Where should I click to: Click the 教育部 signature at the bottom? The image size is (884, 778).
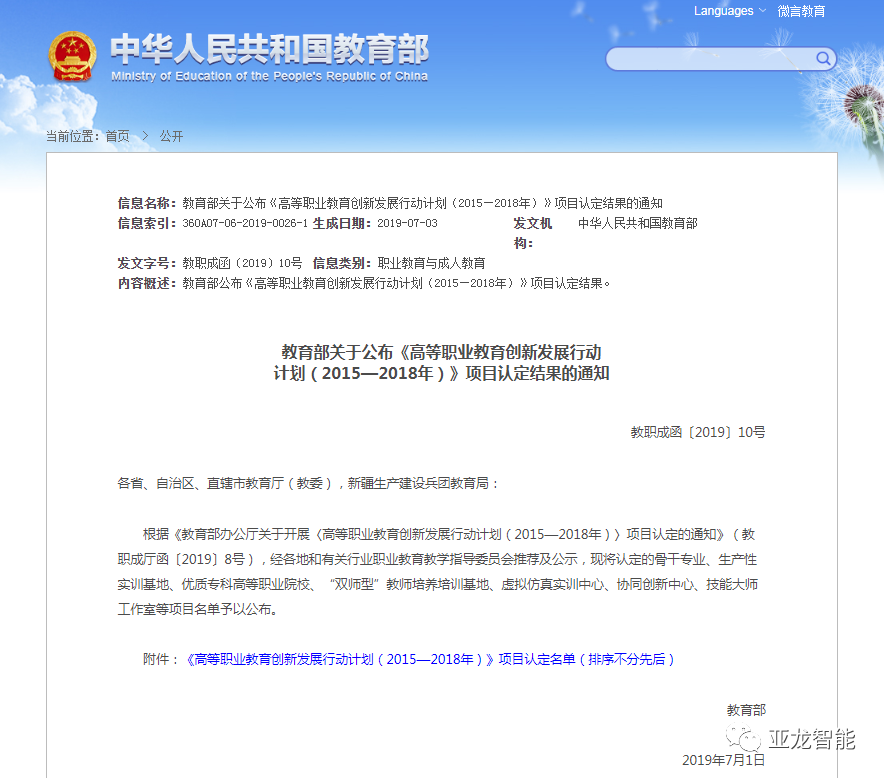746,710
